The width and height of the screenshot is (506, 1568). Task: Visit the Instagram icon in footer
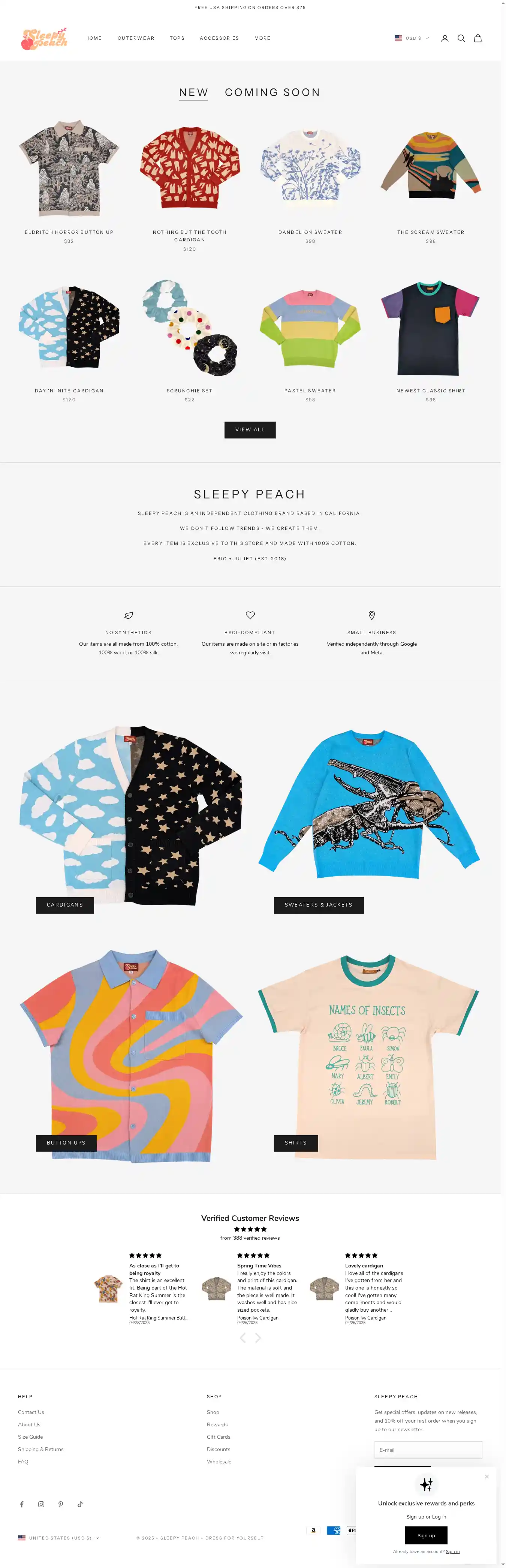pos(41,1504)
